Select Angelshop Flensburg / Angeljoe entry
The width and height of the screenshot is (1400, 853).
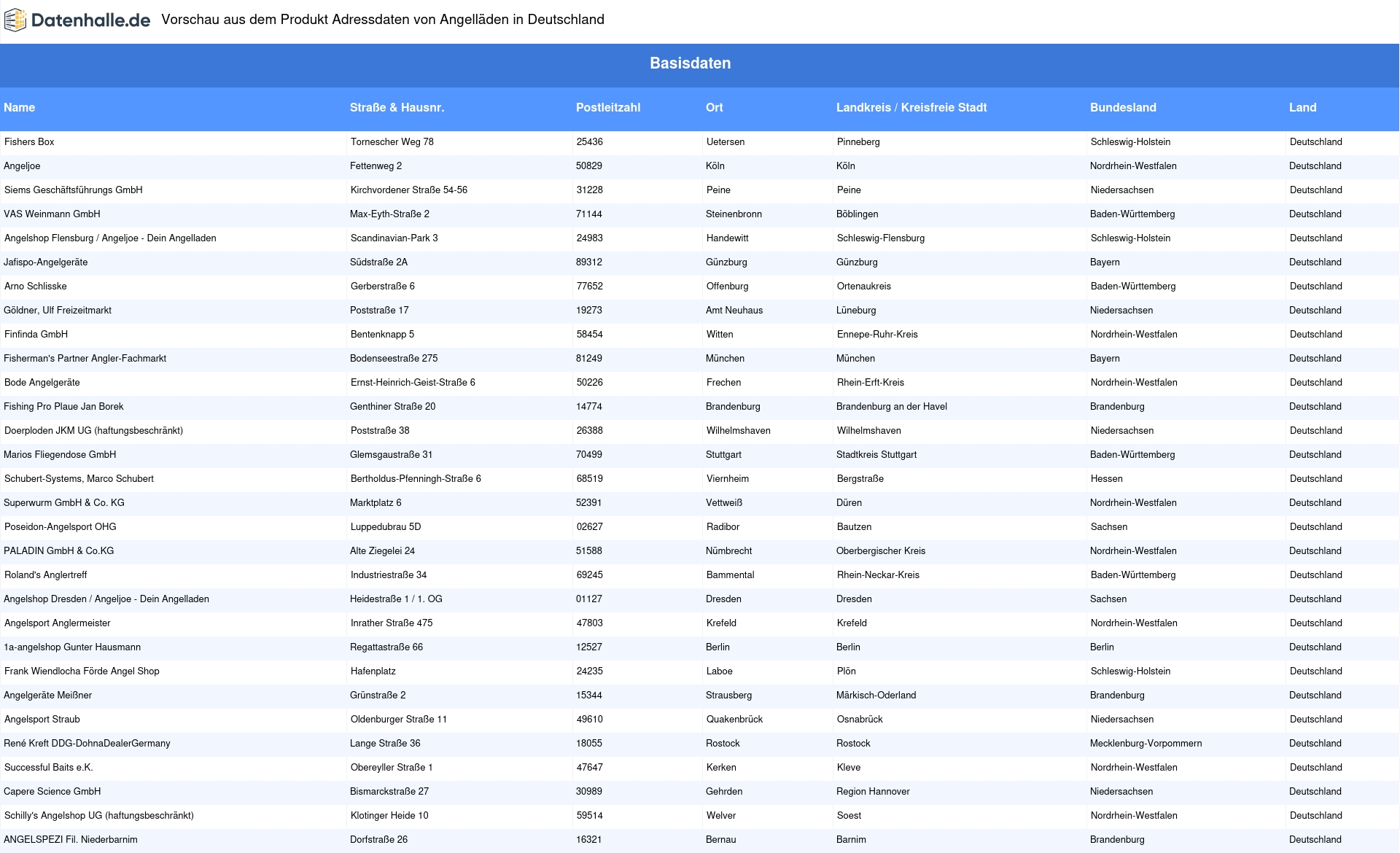tap(110, 238)
